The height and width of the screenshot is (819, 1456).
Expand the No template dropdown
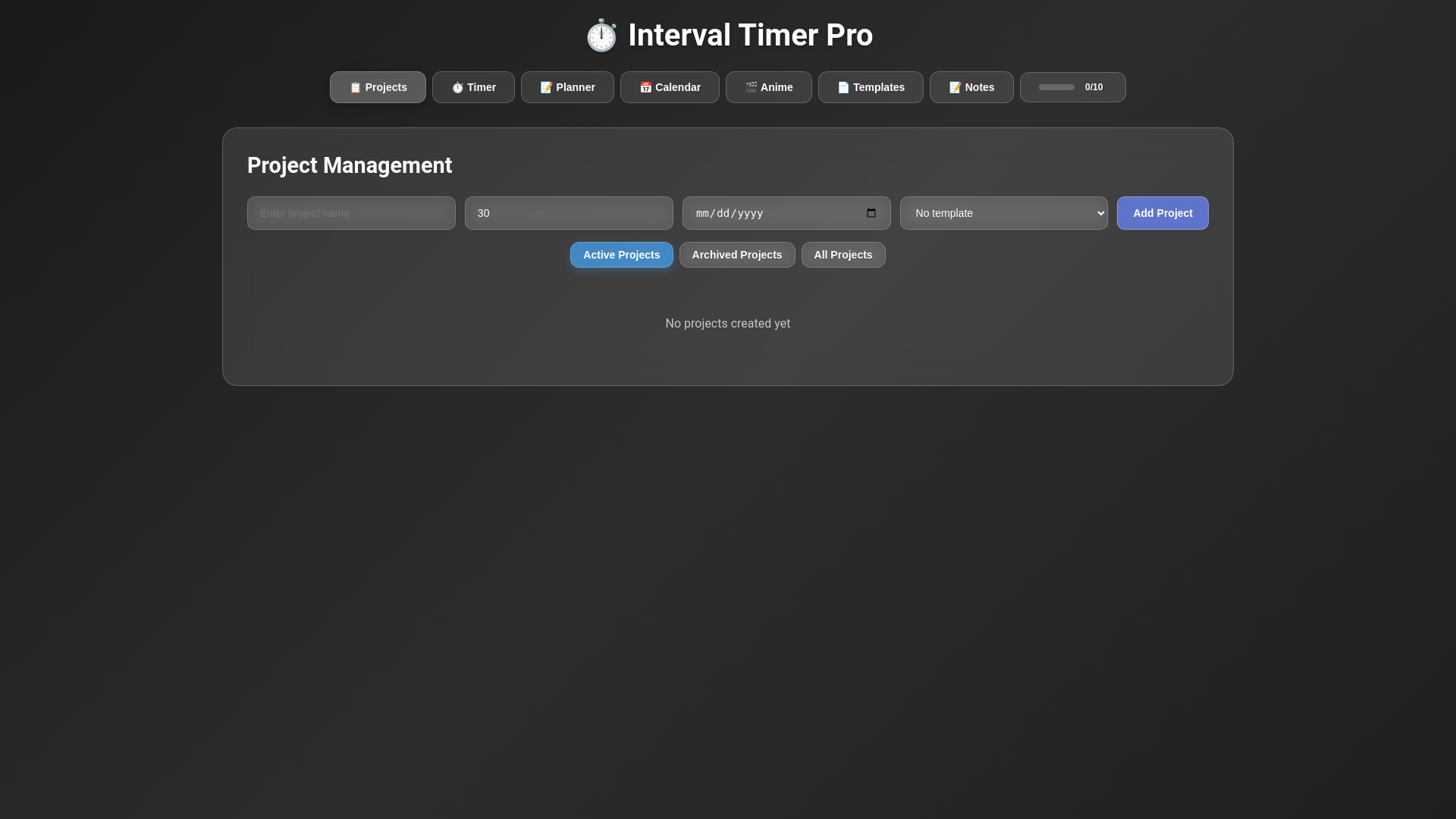point(1004,213)
